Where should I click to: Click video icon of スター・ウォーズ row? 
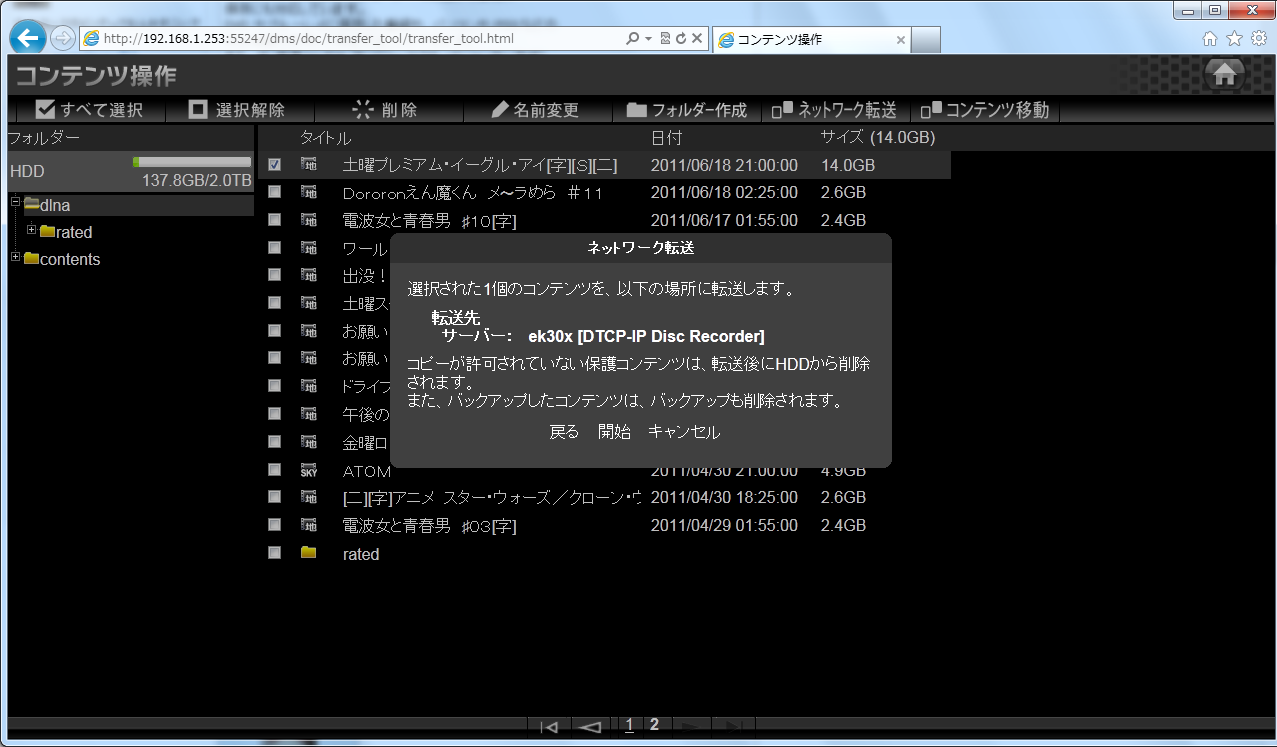point(309,497)
